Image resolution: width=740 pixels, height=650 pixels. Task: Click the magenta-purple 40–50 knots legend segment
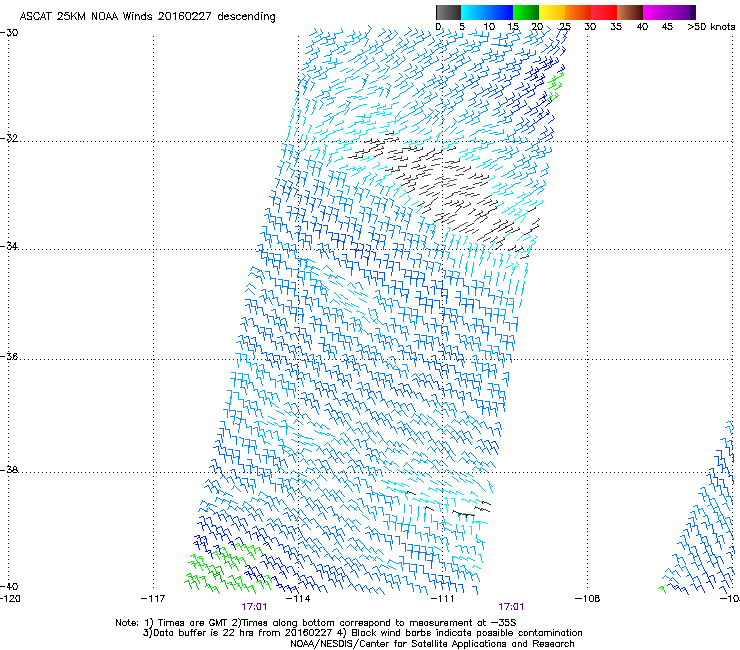click(669, 12)
